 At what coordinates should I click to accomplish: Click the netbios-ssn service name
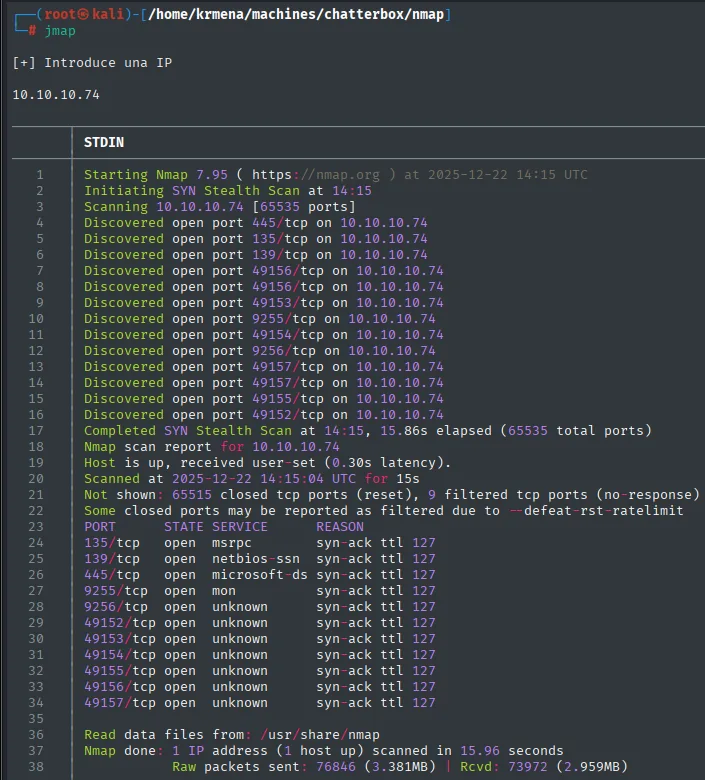pyautogui.click(x=256, y=558)
